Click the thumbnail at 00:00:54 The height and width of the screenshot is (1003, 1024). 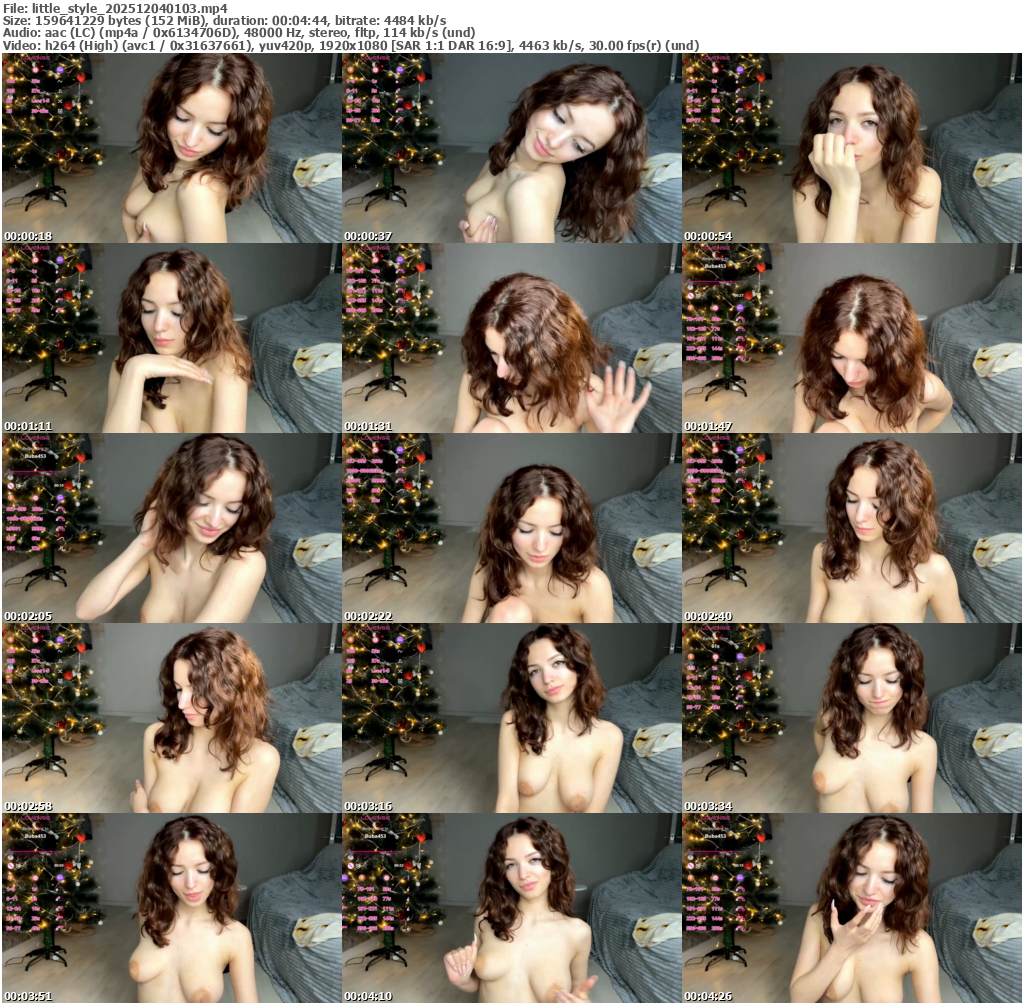pyautogui.click(x=852, y=148)
